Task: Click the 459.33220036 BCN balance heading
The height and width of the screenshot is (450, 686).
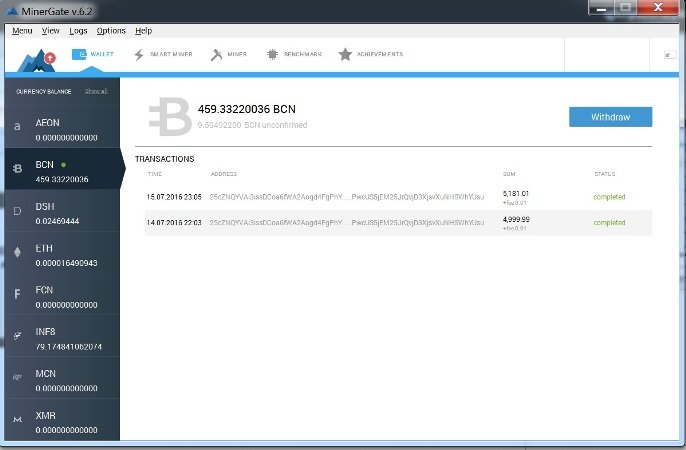Action: (247, 109)
